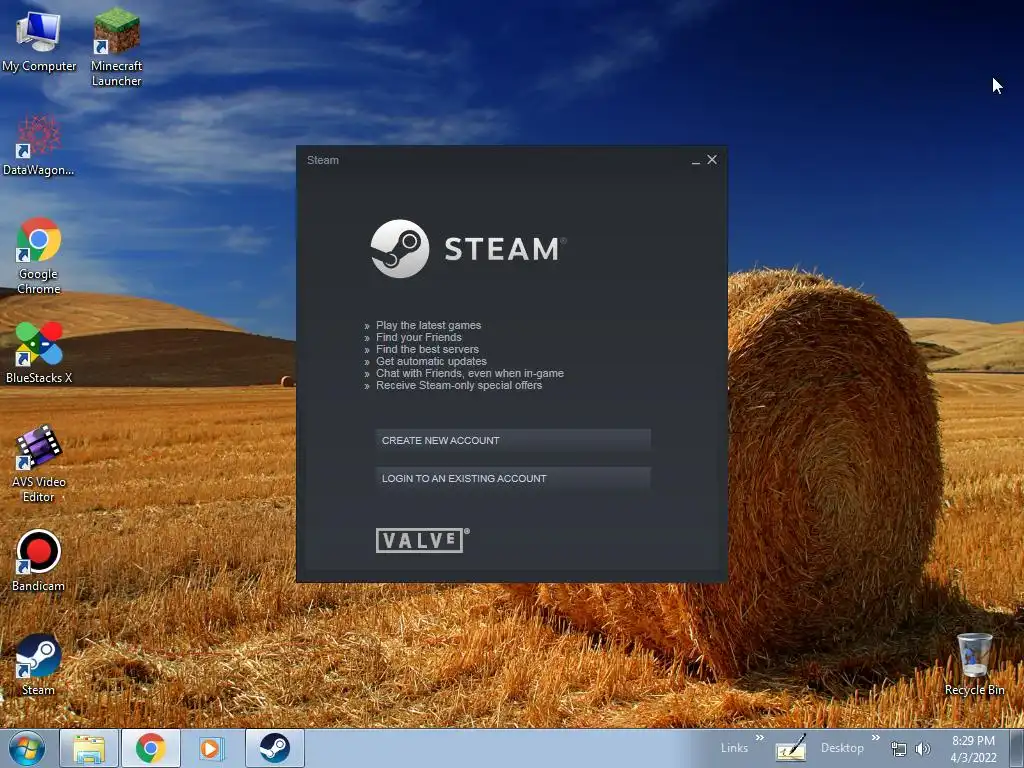This screenshot has width=1024, height=768.
Task: Click the Show Desktop strip beside the clock
Action: [1018, 748]
